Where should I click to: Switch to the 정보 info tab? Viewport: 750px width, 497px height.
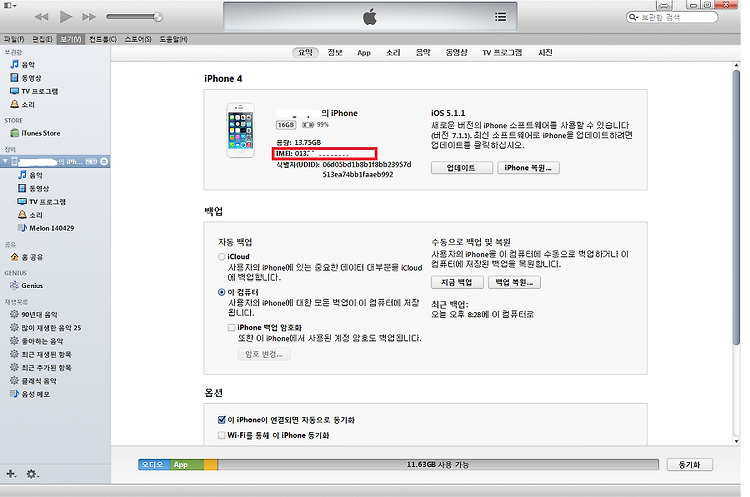tap(335, 53)
